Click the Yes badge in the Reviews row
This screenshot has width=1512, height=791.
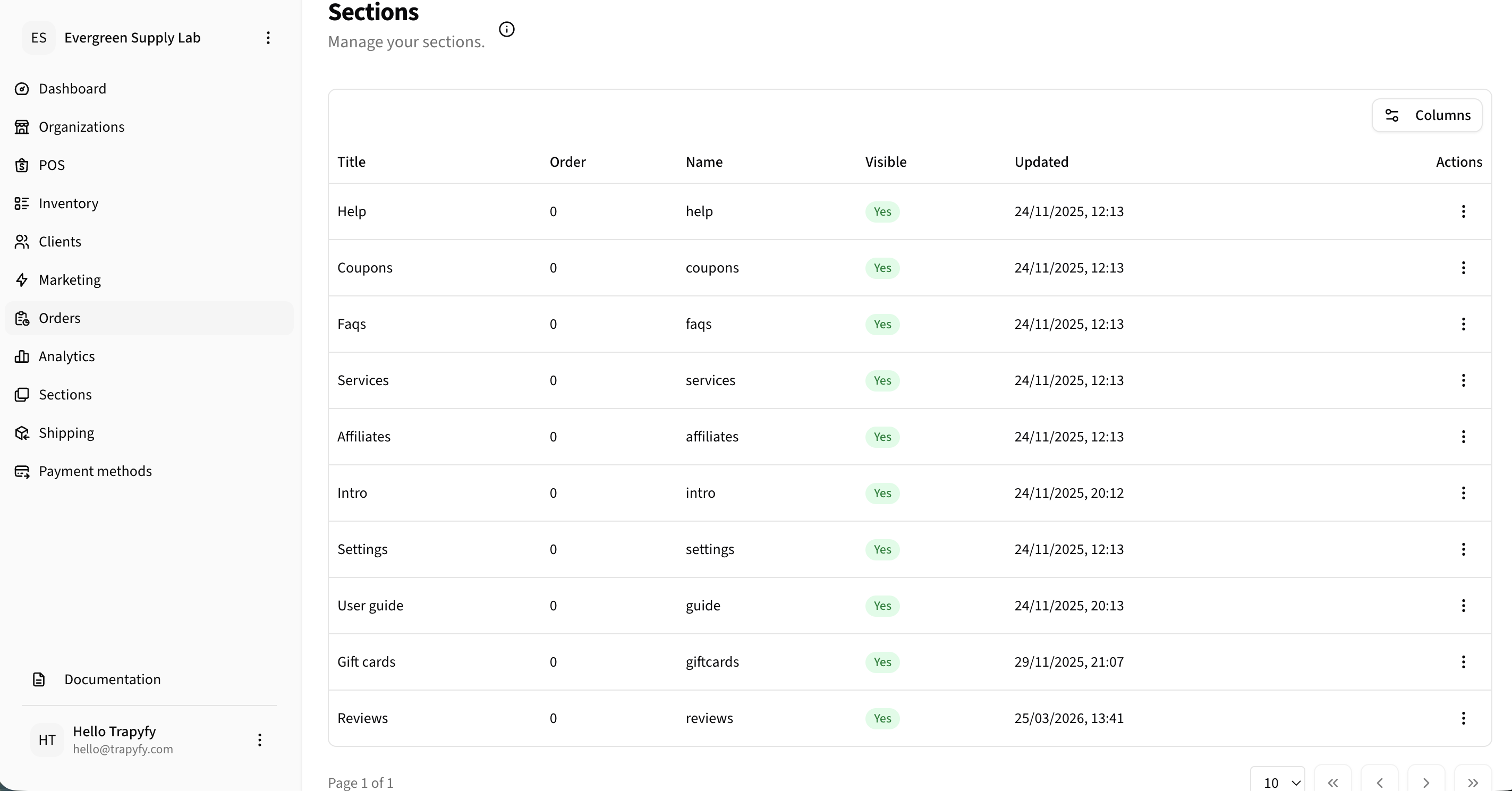[x=882, y=718]
